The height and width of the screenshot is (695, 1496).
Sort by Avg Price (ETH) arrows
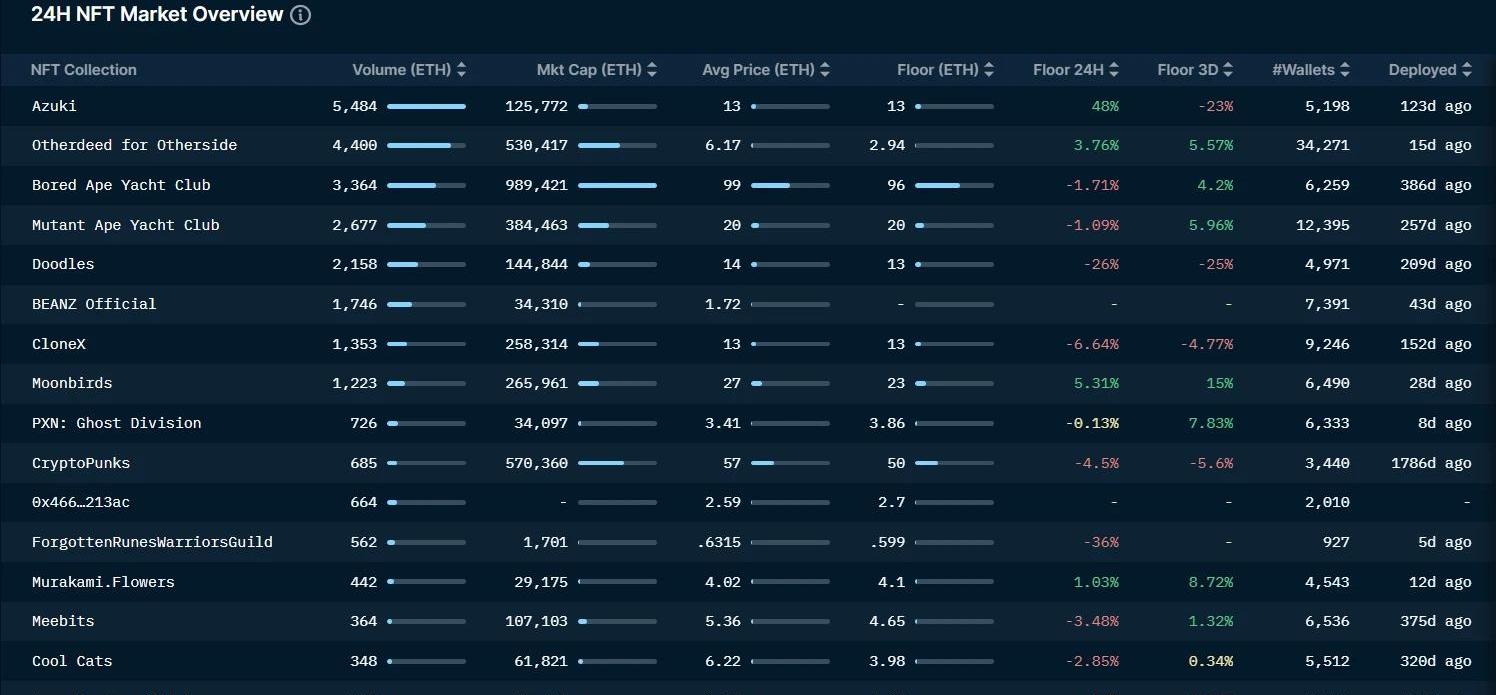825,70
